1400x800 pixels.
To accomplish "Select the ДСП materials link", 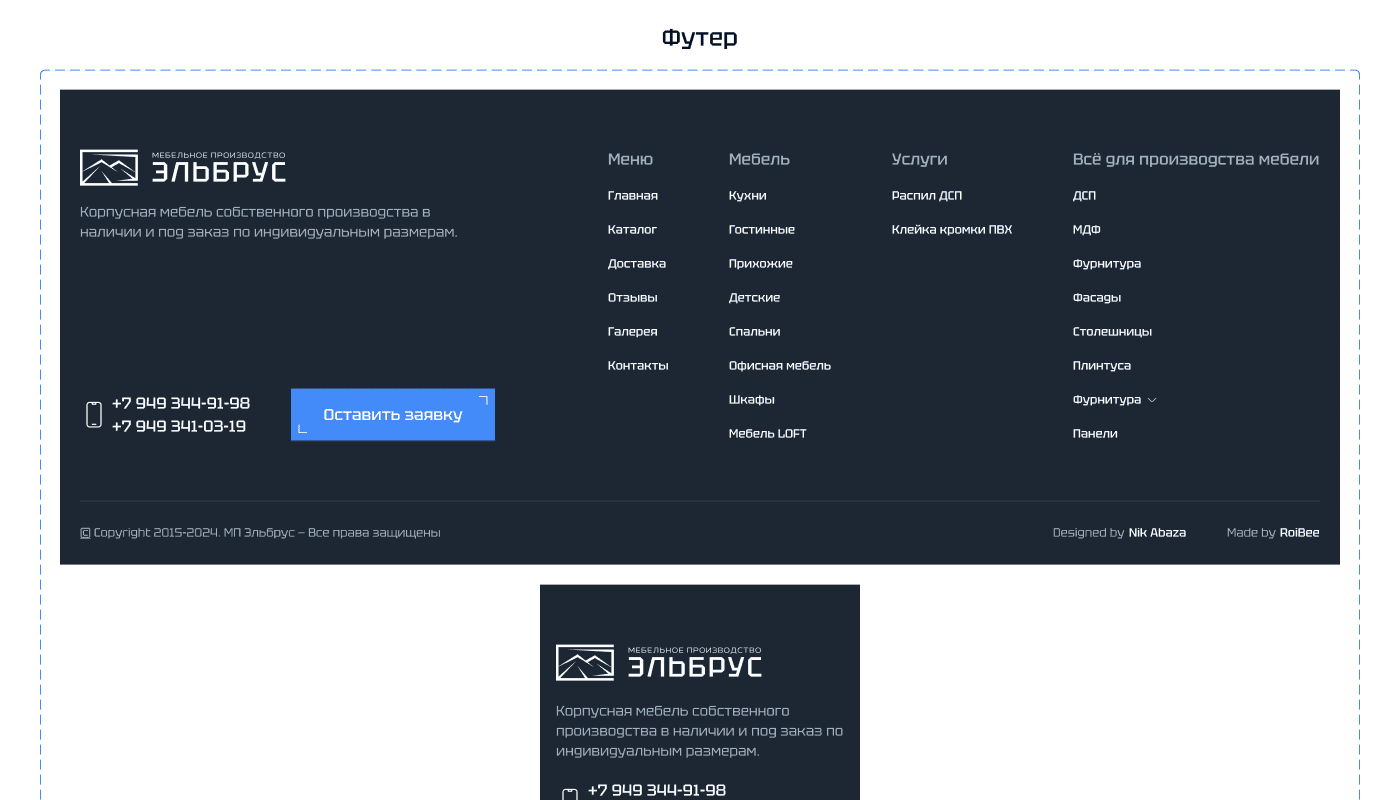I will click(x=1085, y=196).
